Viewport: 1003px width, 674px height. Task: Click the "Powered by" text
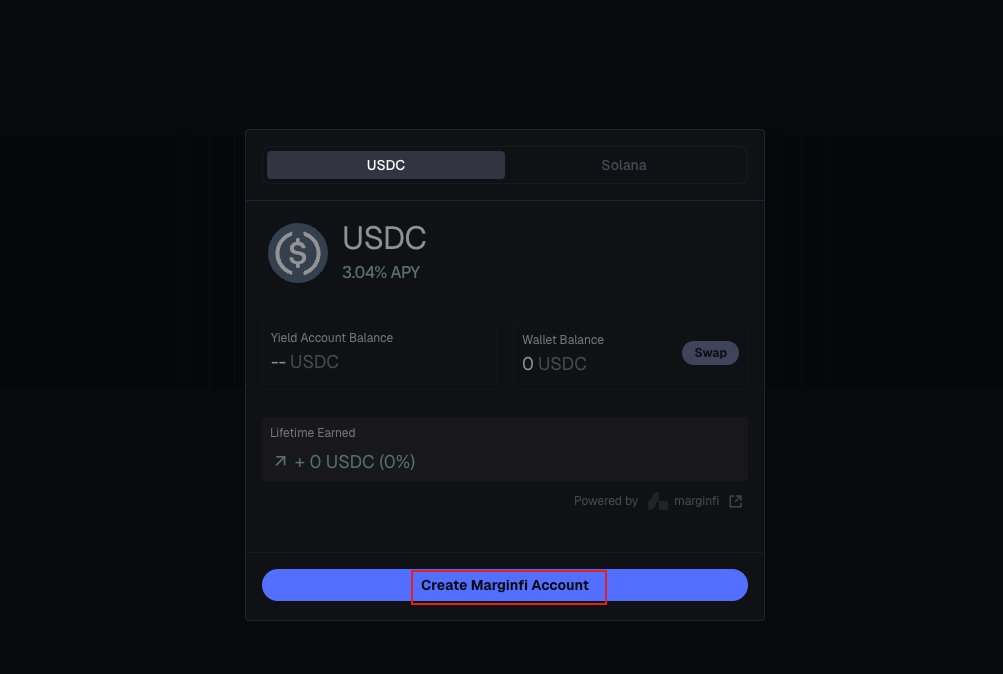pos(606,501)
